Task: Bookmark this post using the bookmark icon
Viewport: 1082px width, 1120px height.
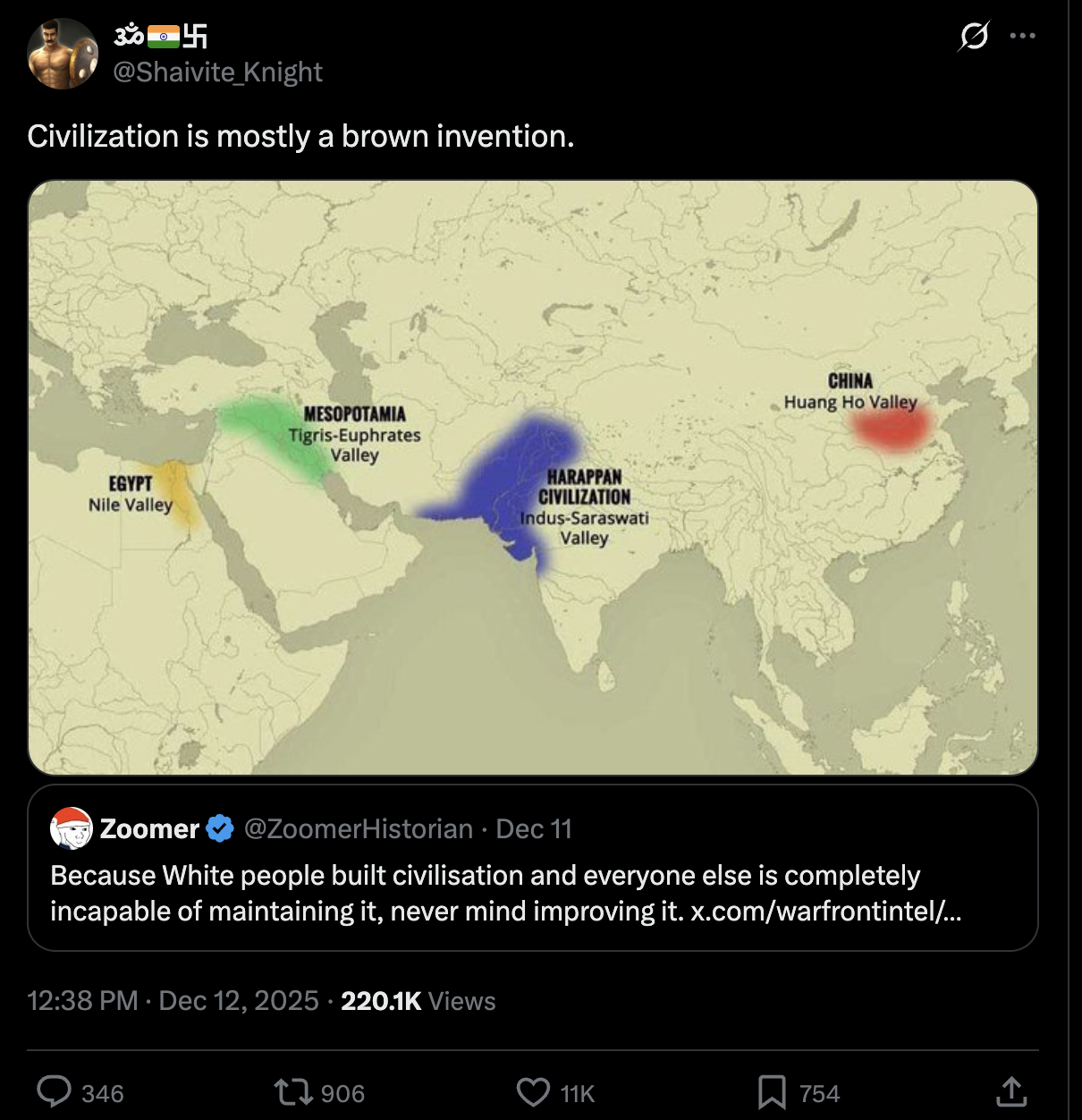Action: pos(772,1092)
